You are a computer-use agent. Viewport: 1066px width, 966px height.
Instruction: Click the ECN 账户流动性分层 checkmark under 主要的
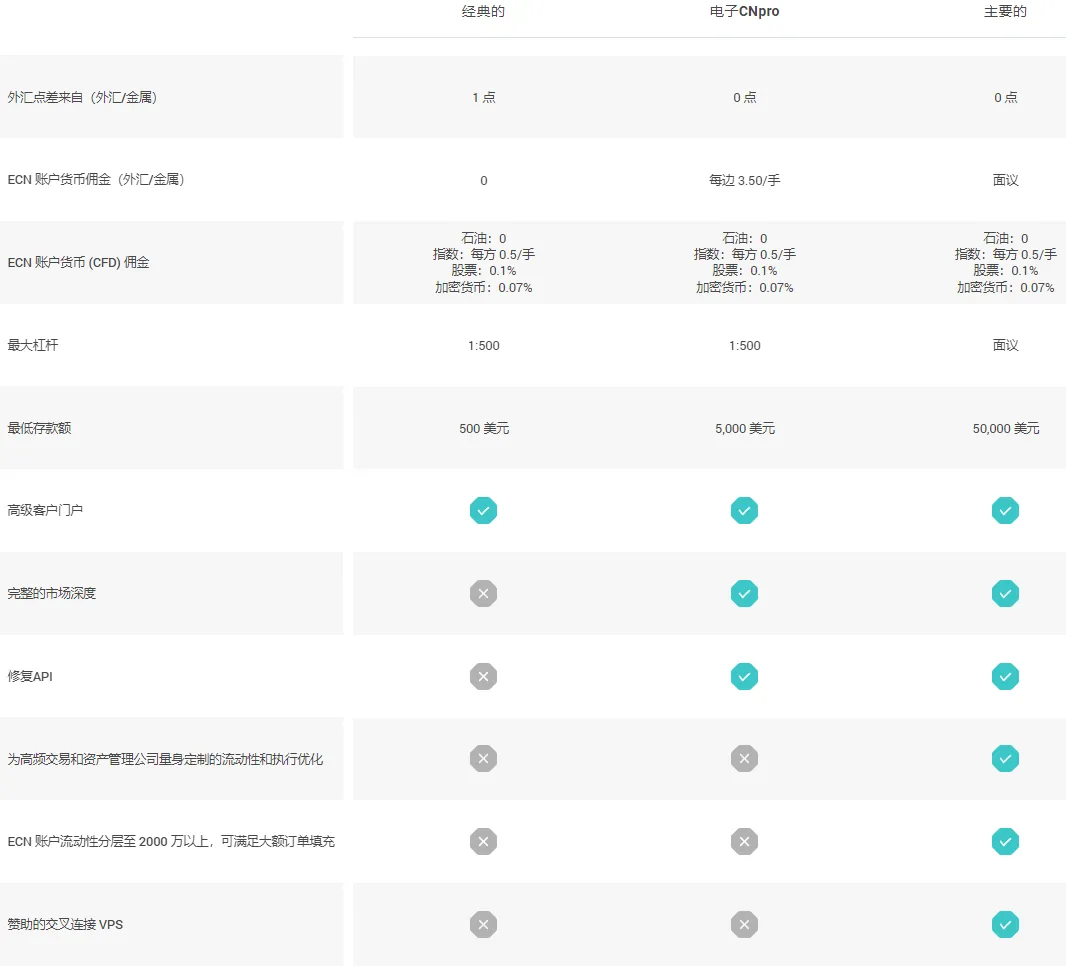tap(1005, 842)
